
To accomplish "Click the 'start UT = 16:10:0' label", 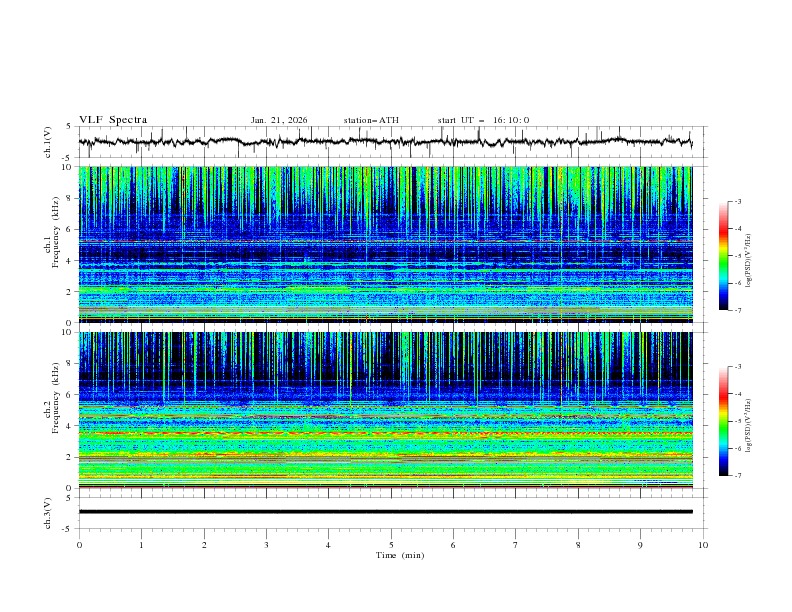I will click(483, 120).
